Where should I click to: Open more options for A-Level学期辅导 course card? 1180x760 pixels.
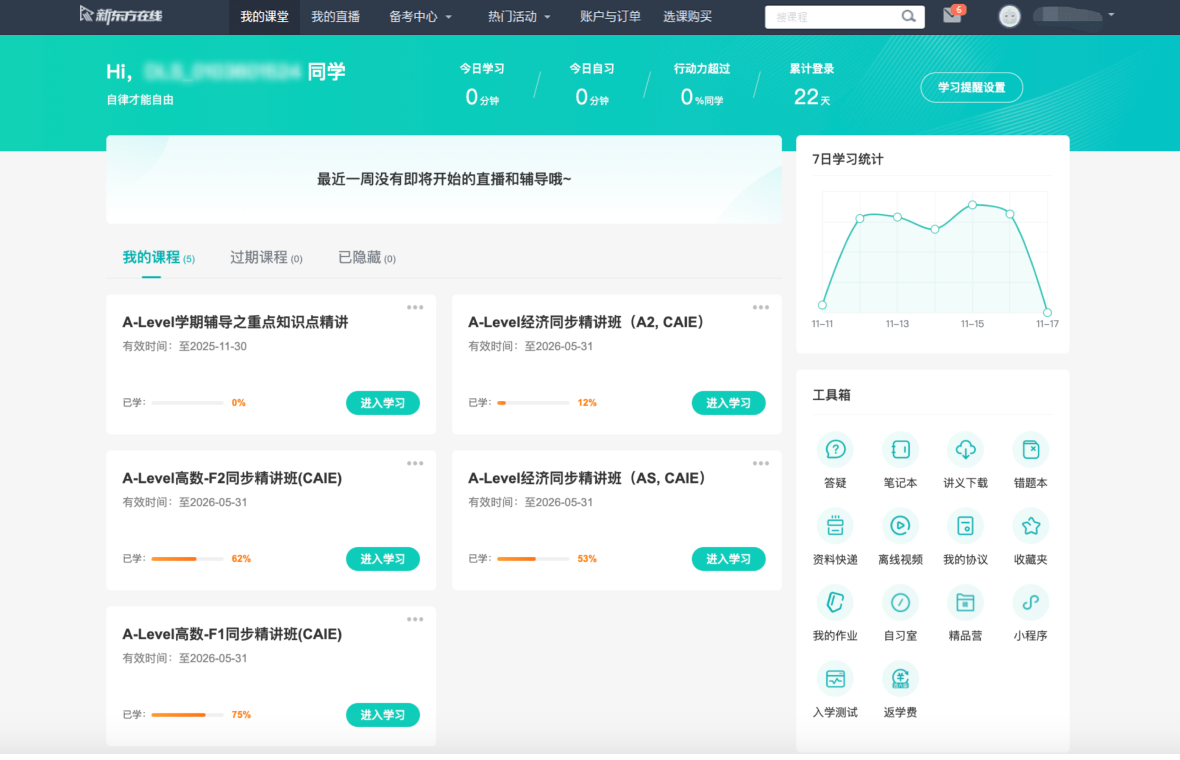415,307
